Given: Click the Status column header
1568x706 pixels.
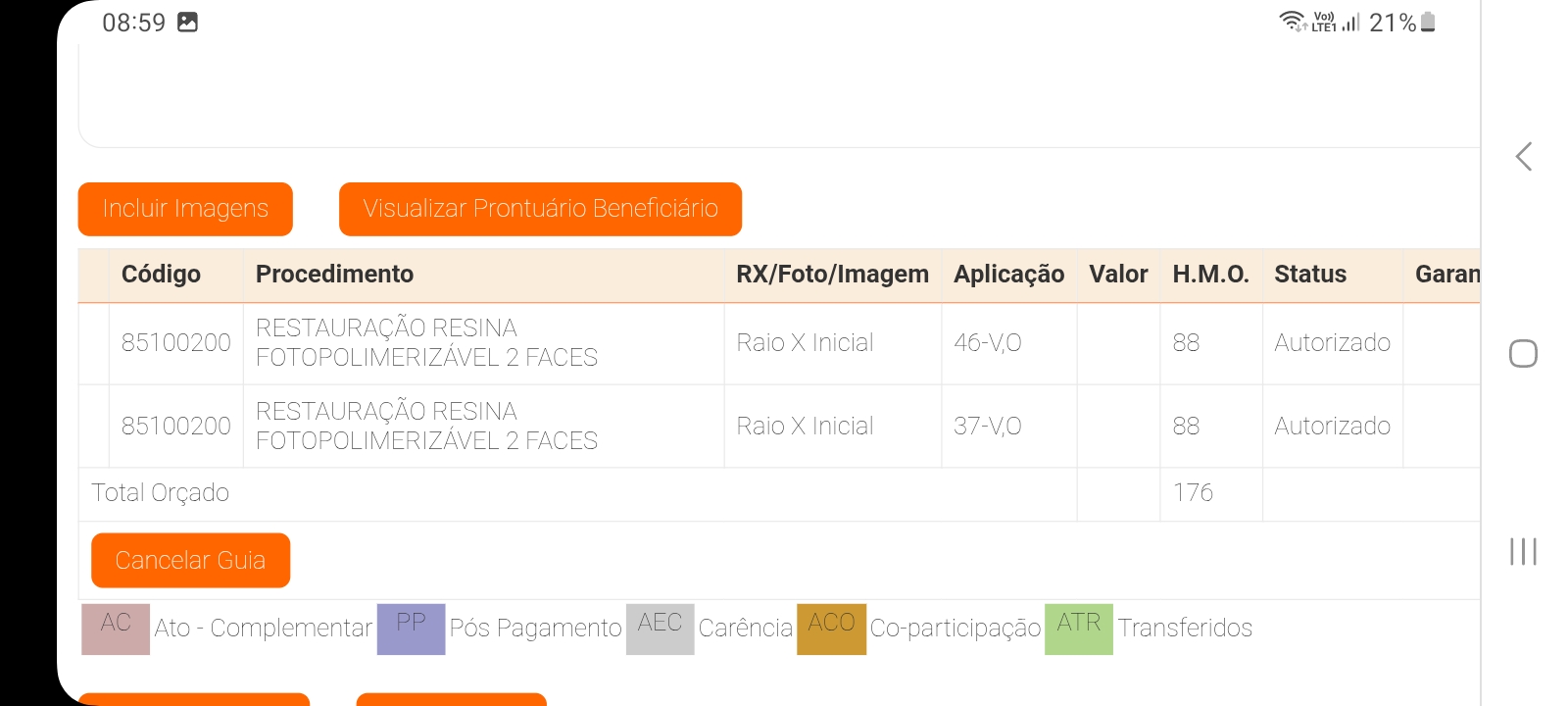Looking at the screenshot, I should [x=1309, y=275].
